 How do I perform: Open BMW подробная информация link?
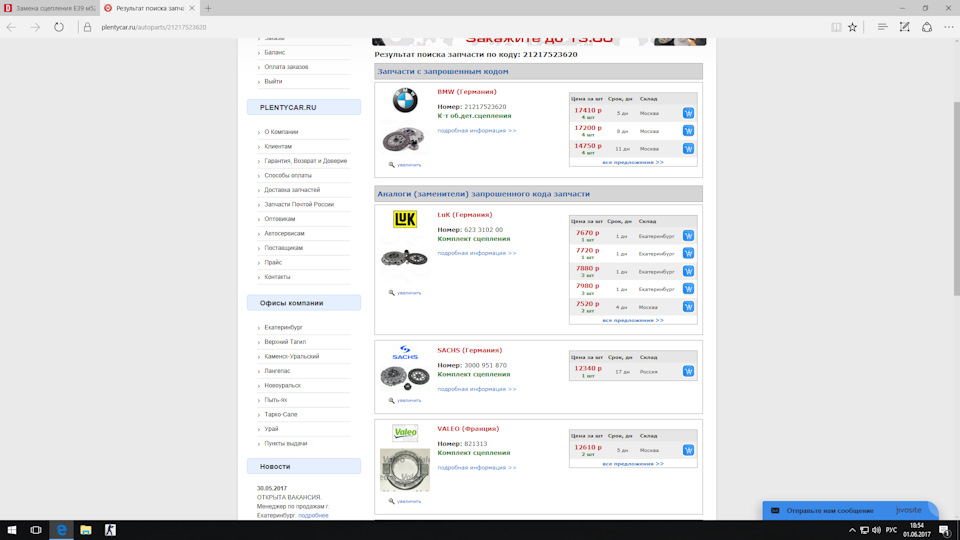[476, 131]
